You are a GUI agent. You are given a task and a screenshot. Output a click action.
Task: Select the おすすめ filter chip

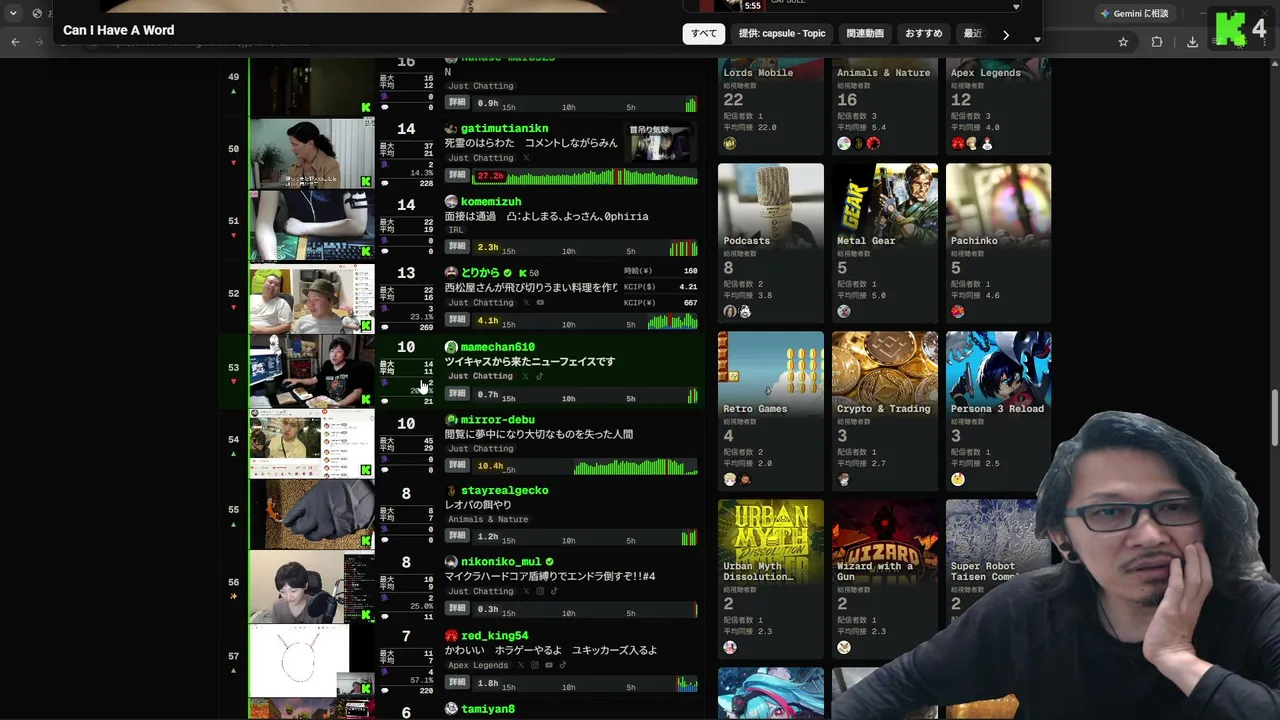click(924, 33)
